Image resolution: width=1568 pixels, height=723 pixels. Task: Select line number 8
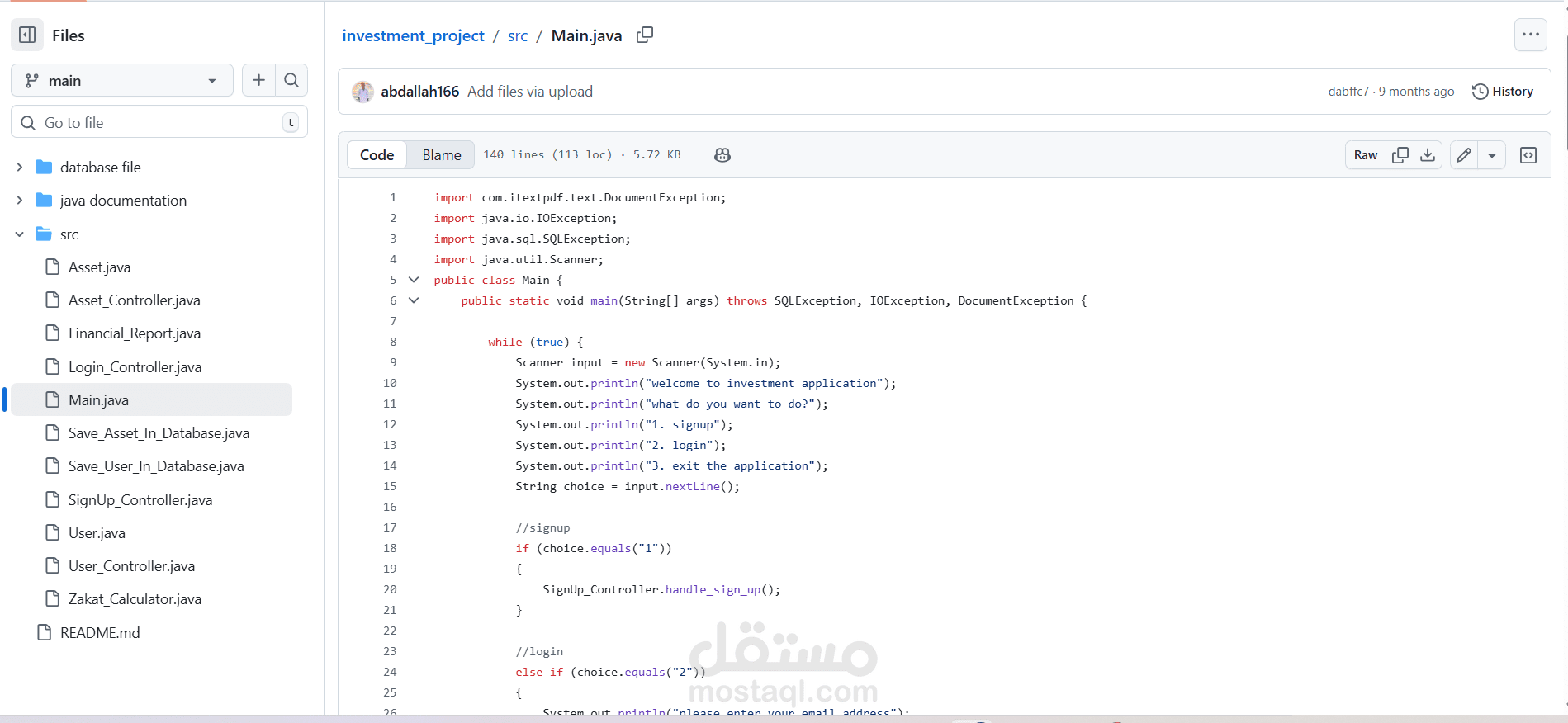click(x=393, y=342)
